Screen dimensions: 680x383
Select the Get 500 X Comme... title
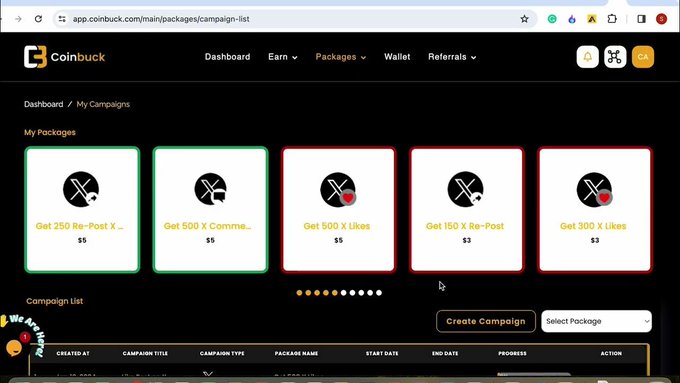click(x=207, y=226)
